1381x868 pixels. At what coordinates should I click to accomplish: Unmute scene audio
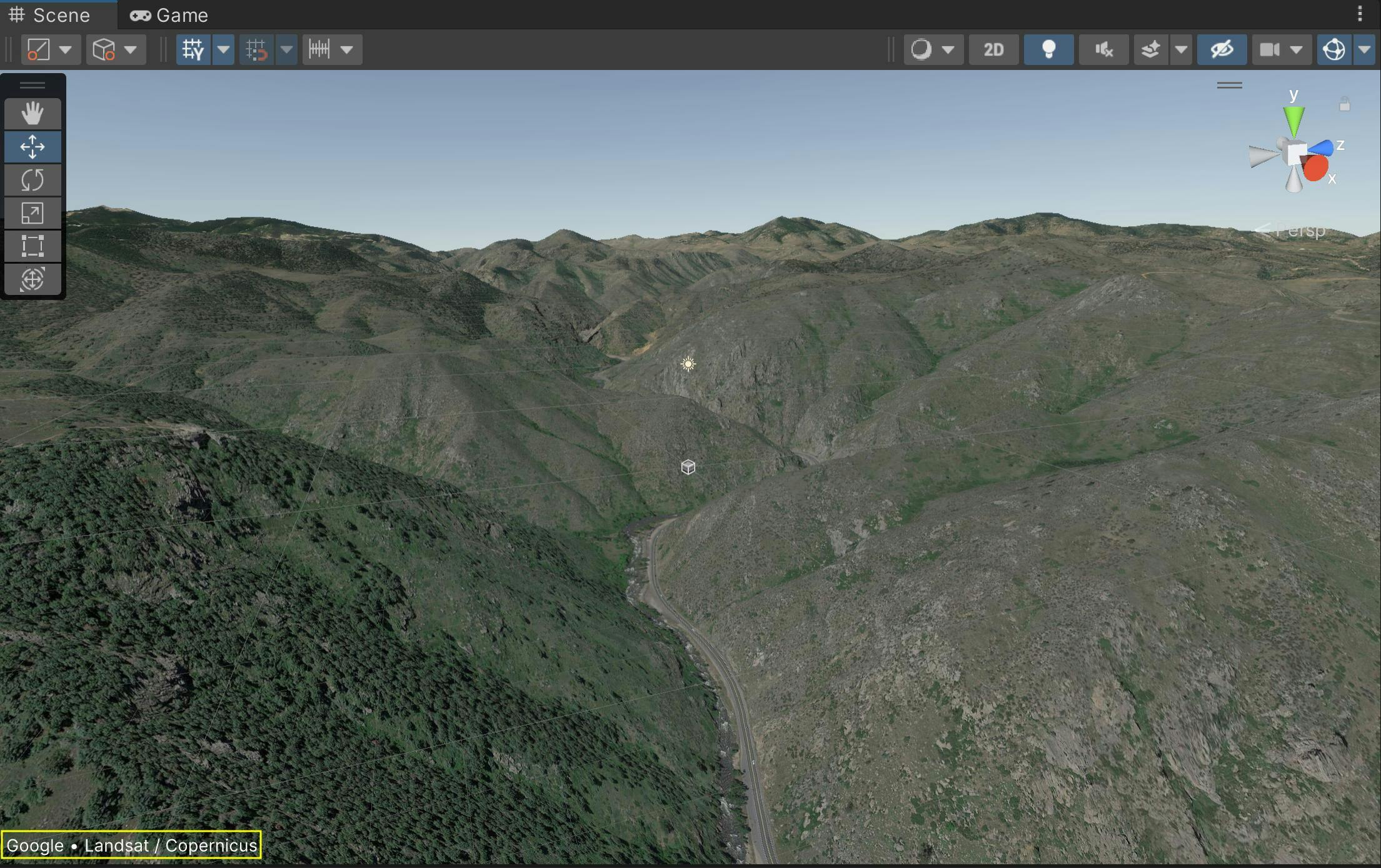click(1103, 49)
